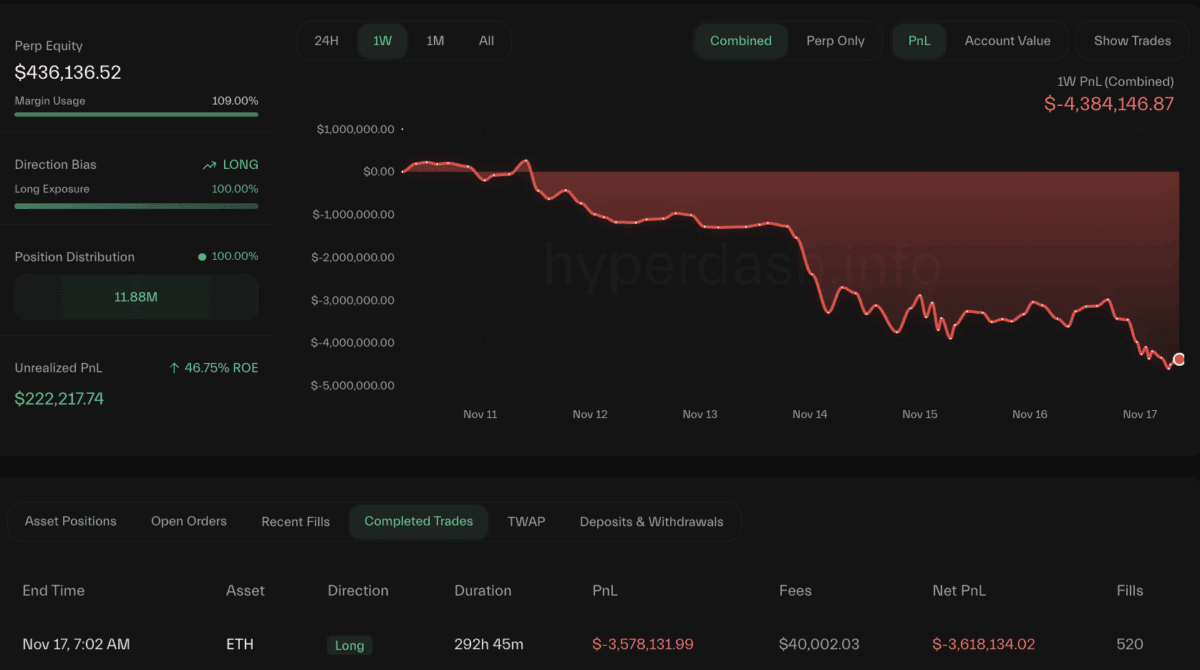Select the 1W time range
The height and width of the screenshot is (670, 1200).
(382, 41)
